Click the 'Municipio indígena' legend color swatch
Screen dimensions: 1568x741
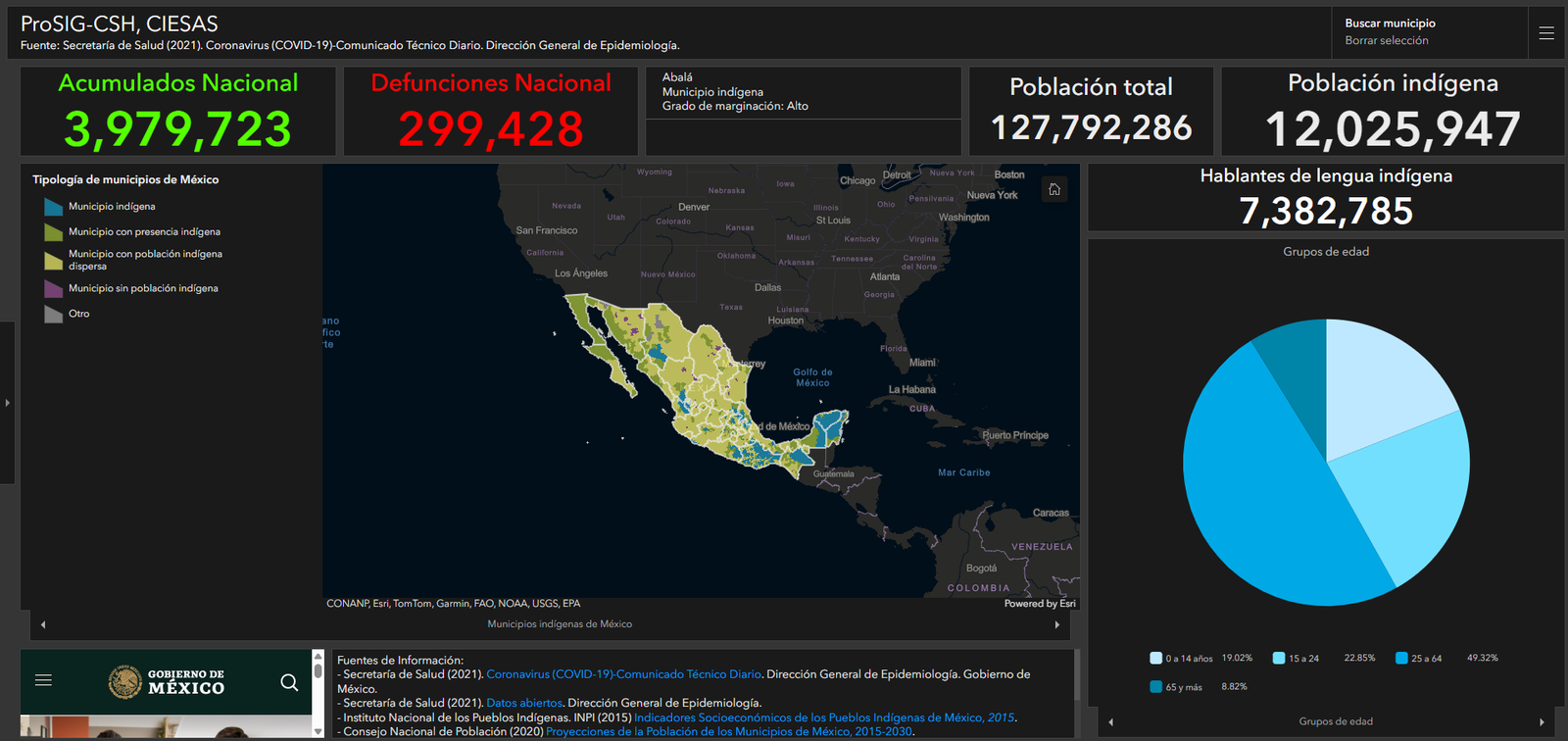(53, 207)
